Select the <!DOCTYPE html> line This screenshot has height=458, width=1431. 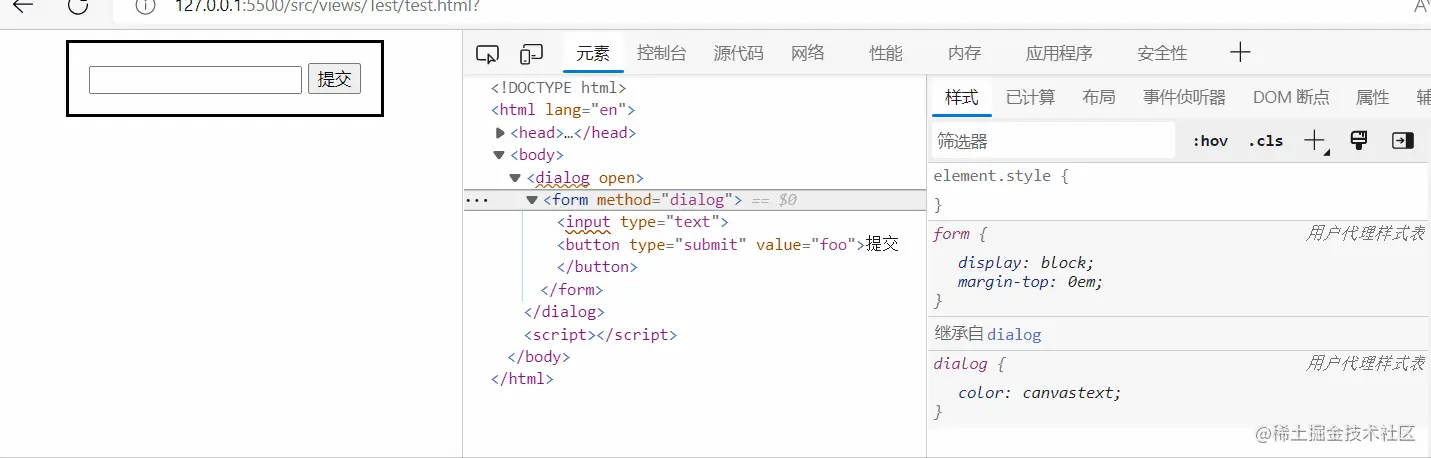tap(558, 88)
